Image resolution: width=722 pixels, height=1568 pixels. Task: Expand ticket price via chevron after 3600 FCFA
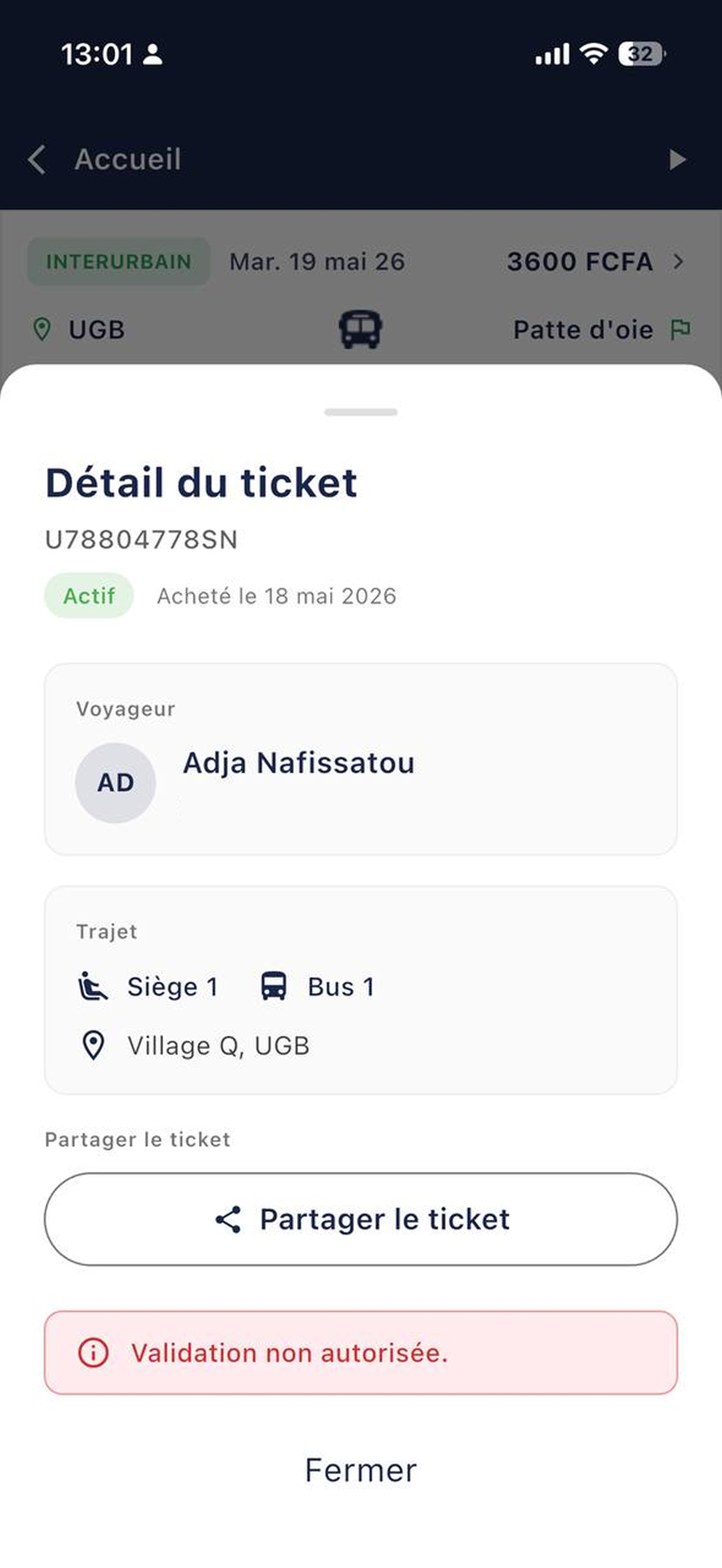(678, 262)
